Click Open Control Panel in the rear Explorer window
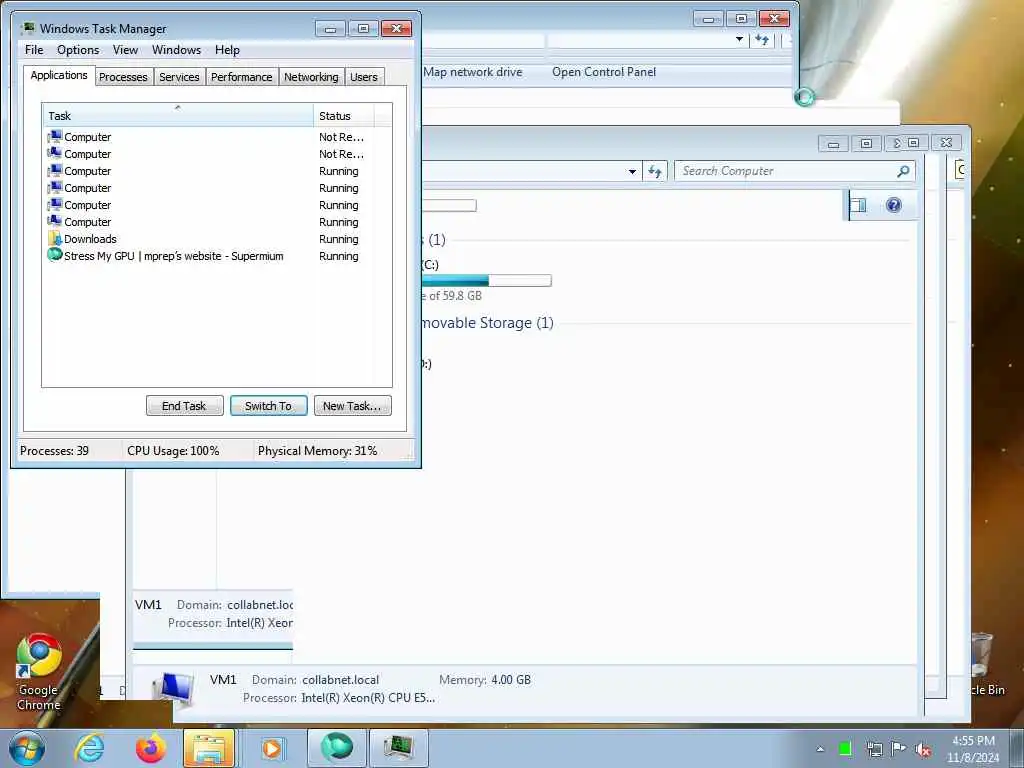 tap(604, 72)
